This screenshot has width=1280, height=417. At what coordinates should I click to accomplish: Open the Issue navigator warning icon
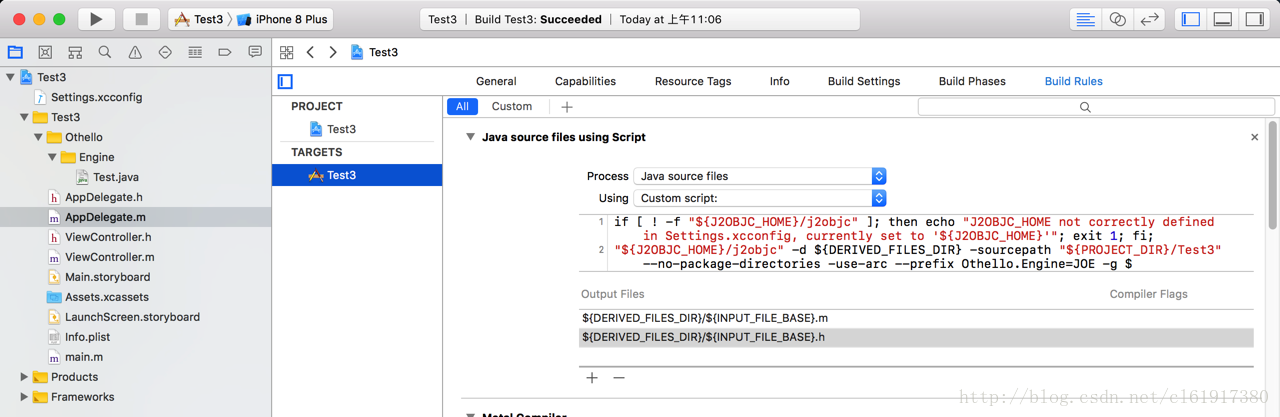coord(135,52)
